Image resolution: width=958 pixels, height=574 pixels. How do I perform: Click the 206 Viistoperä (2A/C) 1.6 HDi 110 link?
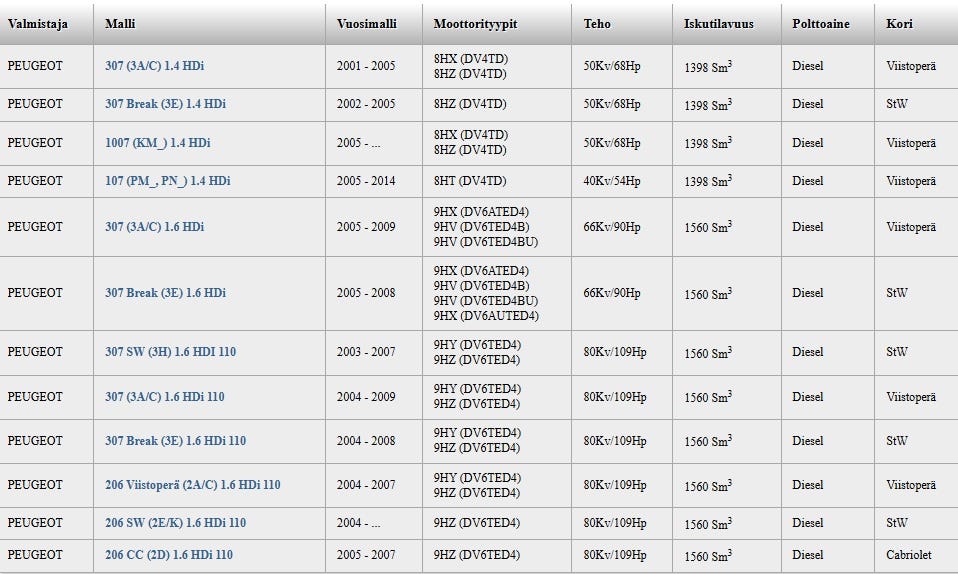coord(192,485)
